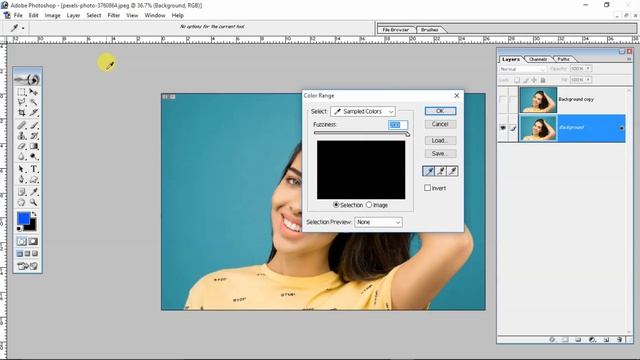The height and width of the screenshot is (360, 640).
Task: Select the Type tool
Action: point(33,169)
